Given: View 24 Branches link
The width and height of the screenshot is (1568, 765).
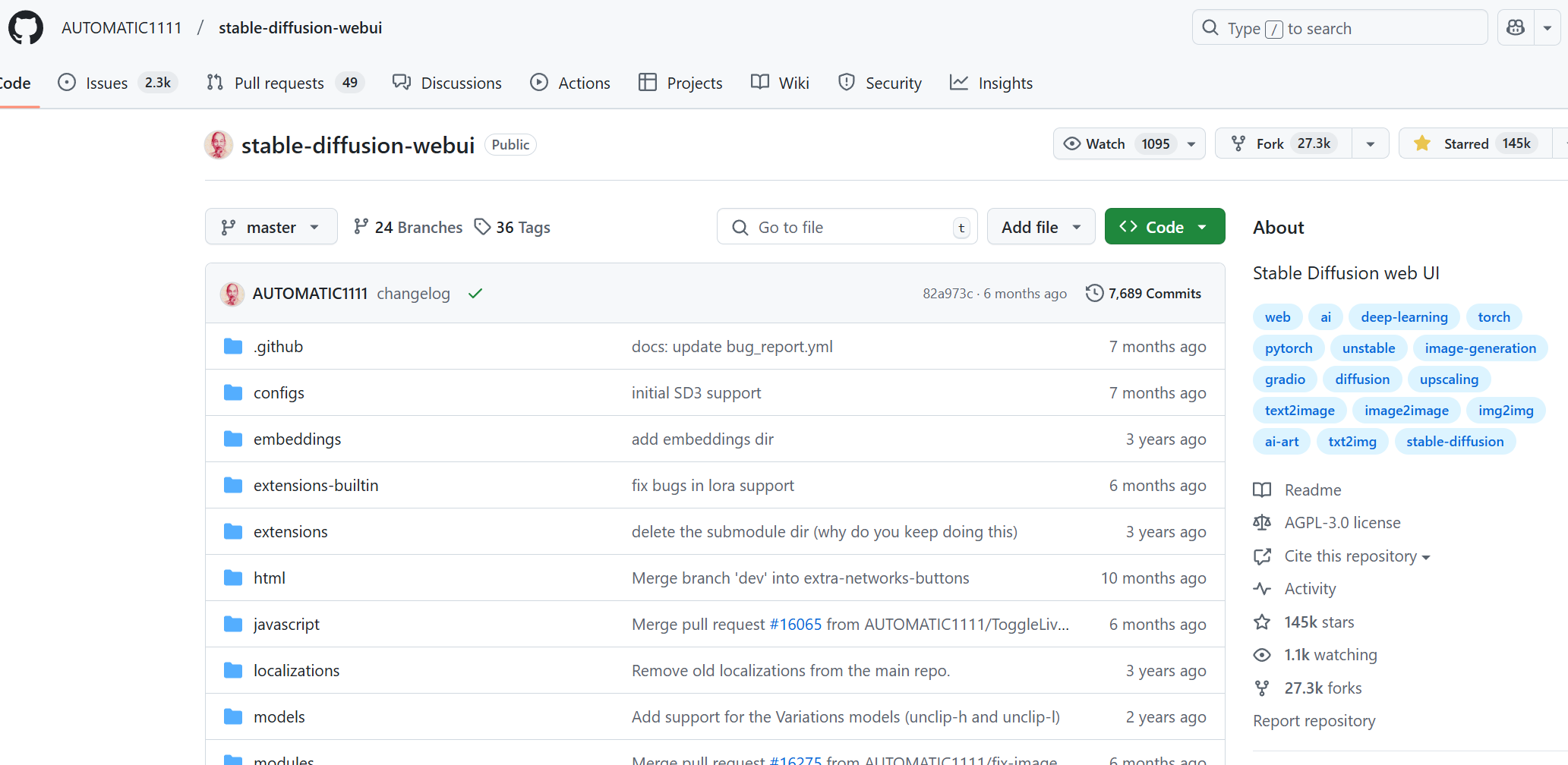Looking at the screenshot, I should point(408,227).
